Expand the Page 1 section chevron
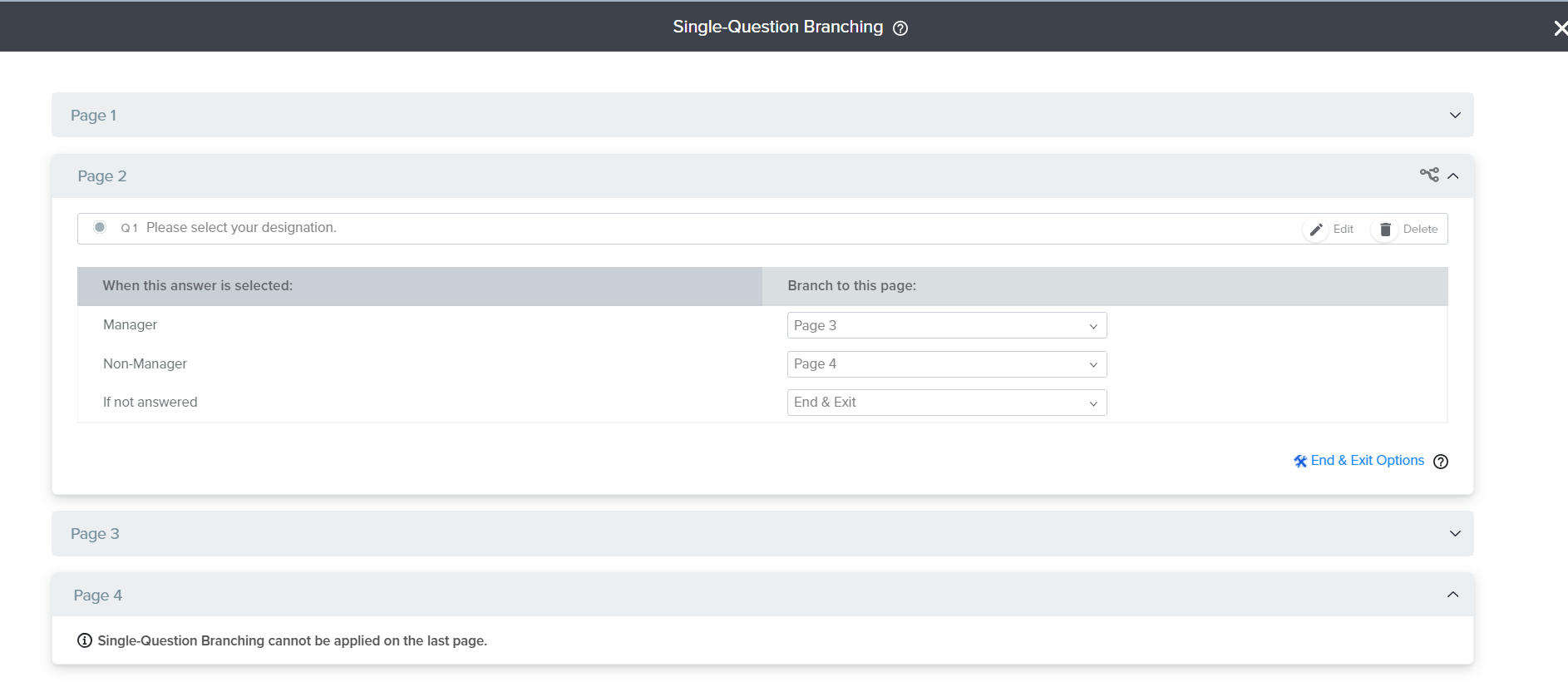 [1455, 115]
